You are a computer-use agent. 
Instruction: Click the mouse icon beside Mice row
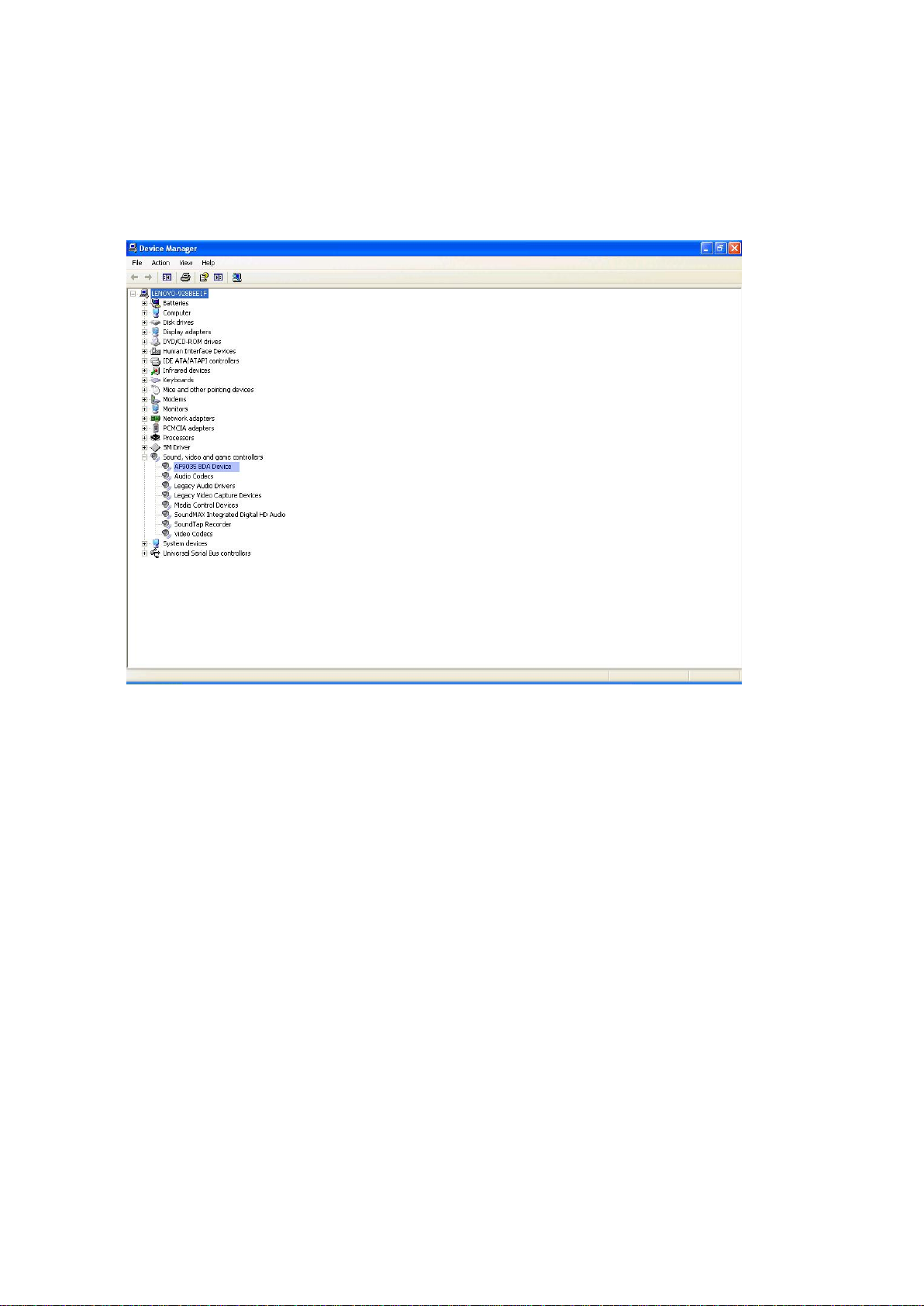click(x=155, y=390)
